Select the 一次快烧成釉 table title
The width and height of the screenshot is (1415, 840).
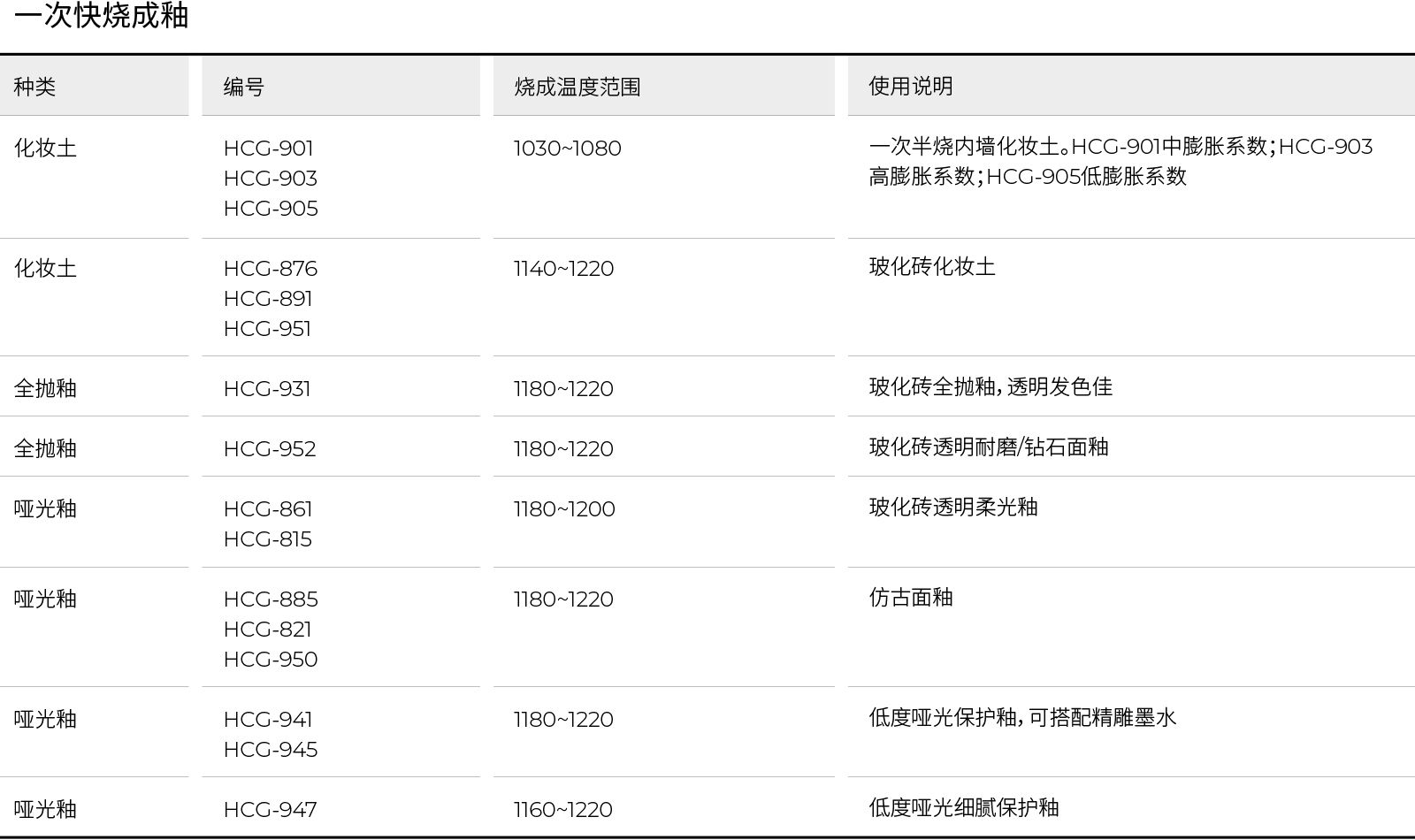tap(101, 16)
